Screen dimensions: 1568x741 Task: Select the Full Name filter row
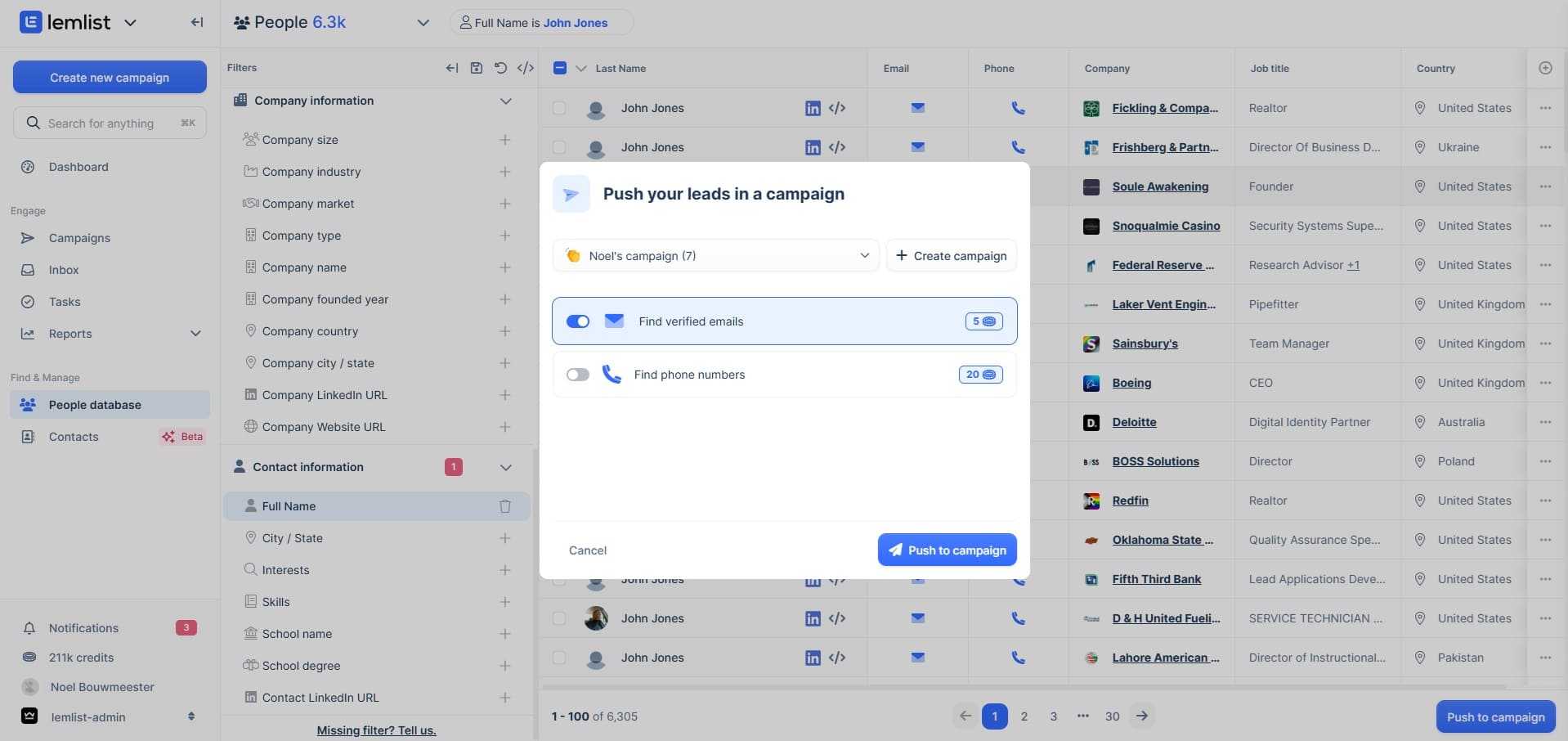pyautogui.click(x=377, y=506)
